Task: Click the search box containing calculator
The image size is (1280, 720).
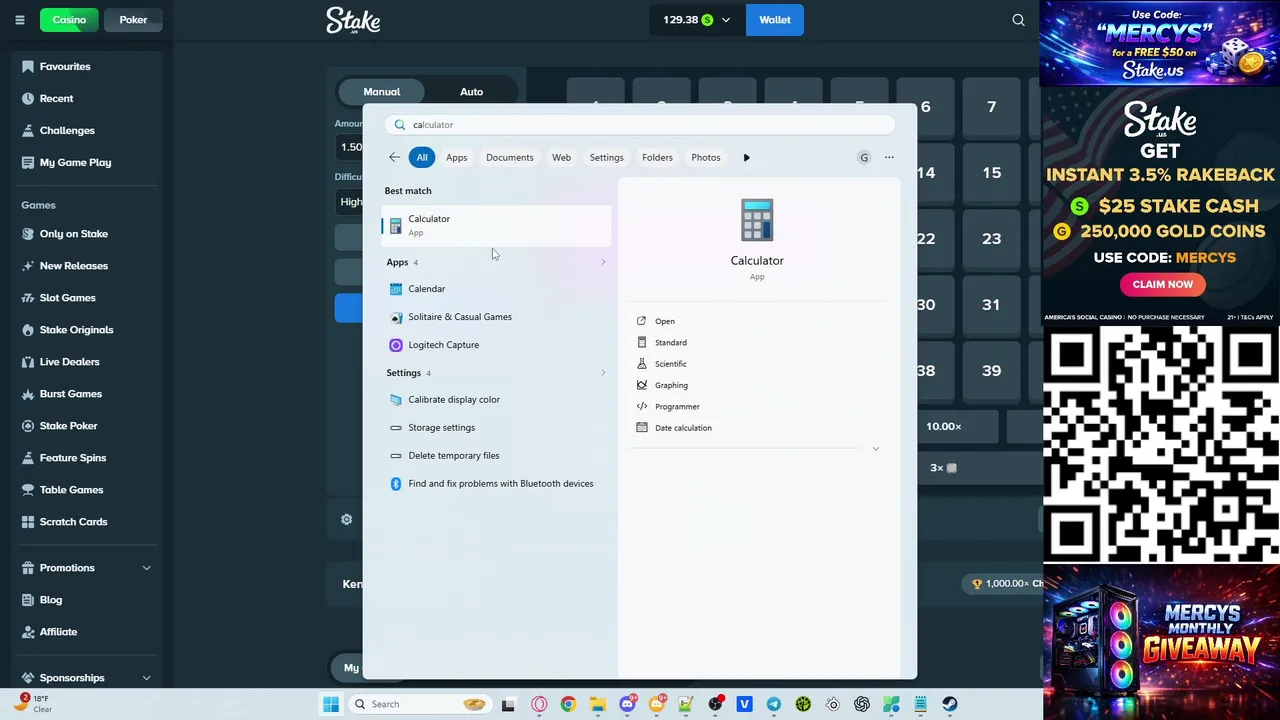Action: (x=640, y=125)
